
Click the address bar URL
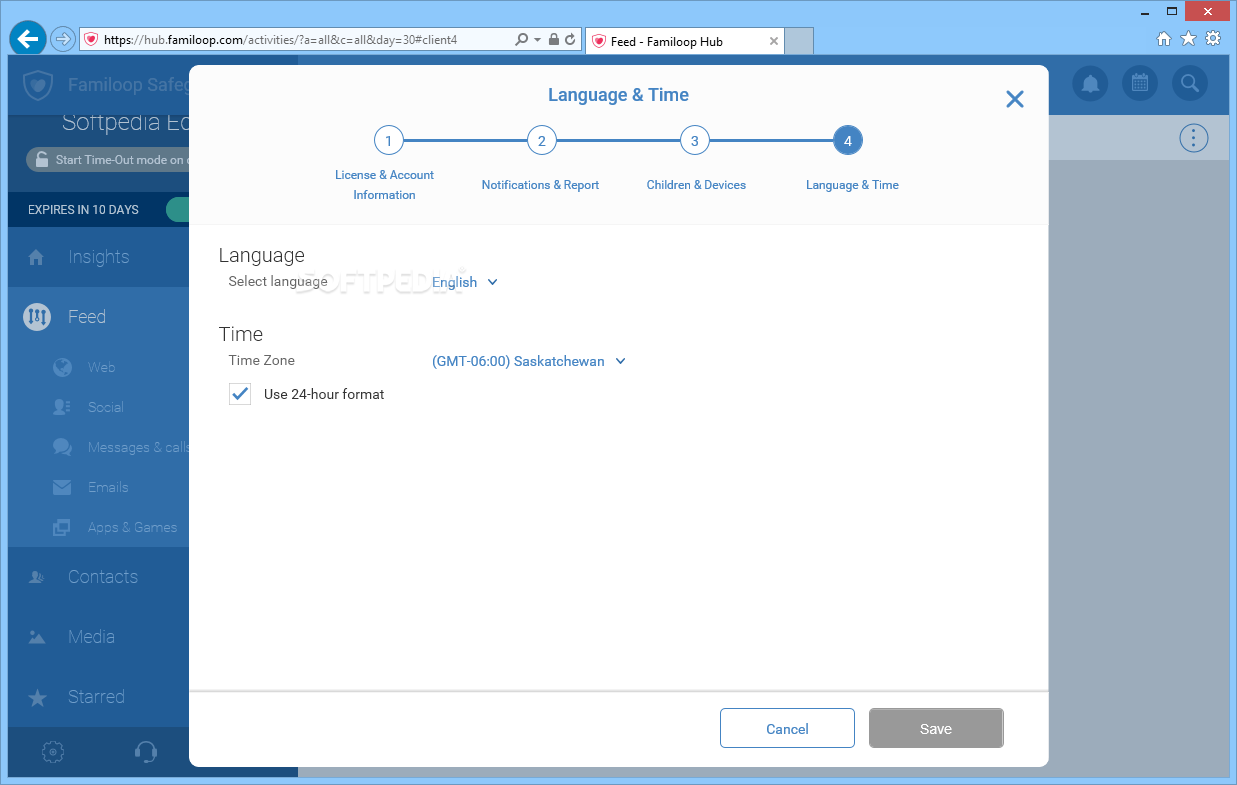pyautogui.click(x=281, y=40)
